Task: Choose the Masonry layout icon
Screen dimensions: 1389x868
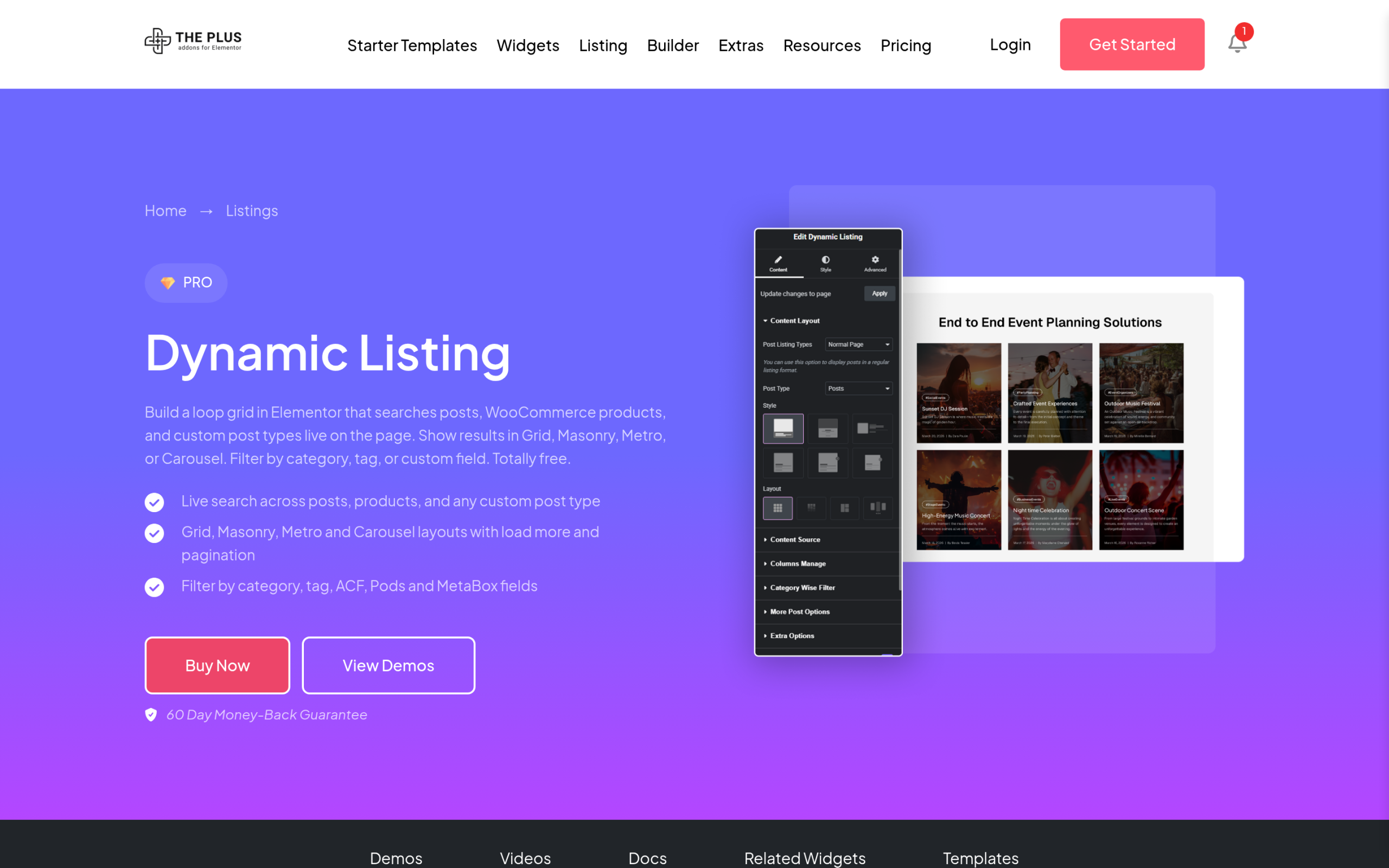Action: (x=811, y=508)
